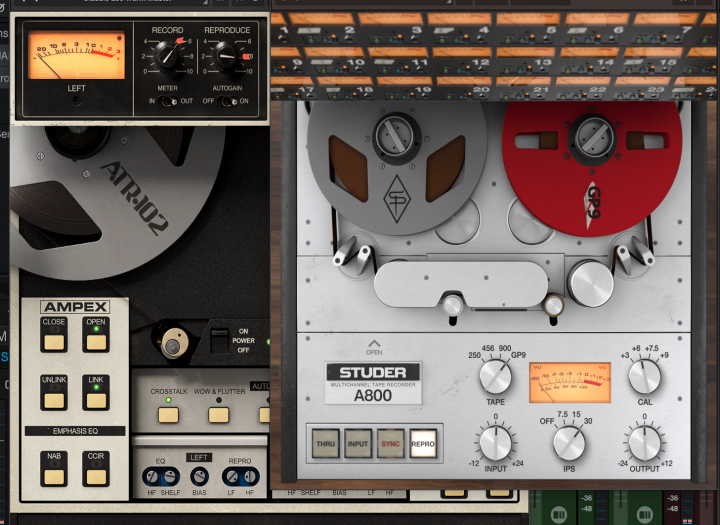Select NAB emphasis EQ
Screen dimensions: 720x525
point(54,475)
